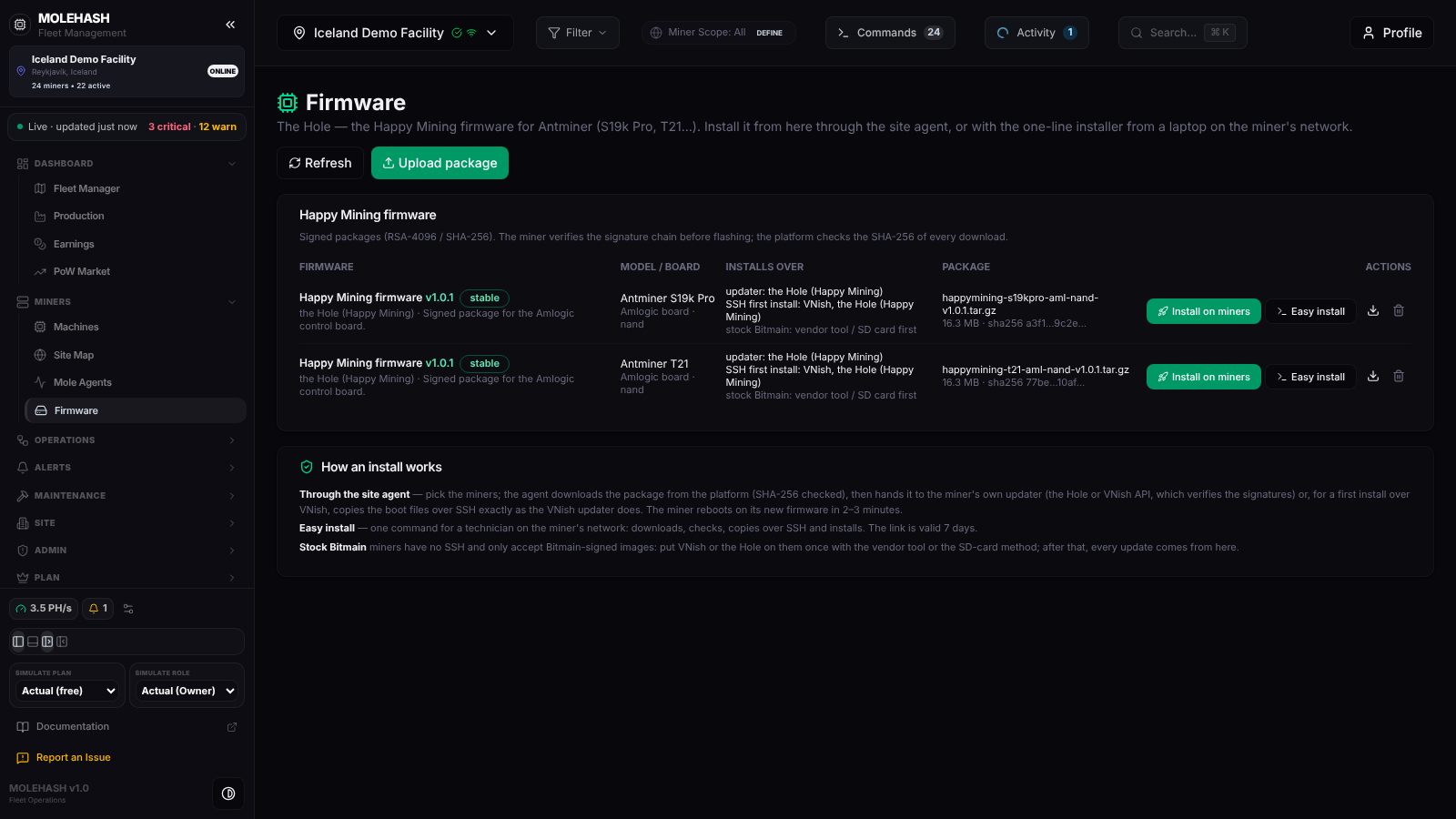
Task: Click the Firmware chip icon in heading
Action: (288, 103)
